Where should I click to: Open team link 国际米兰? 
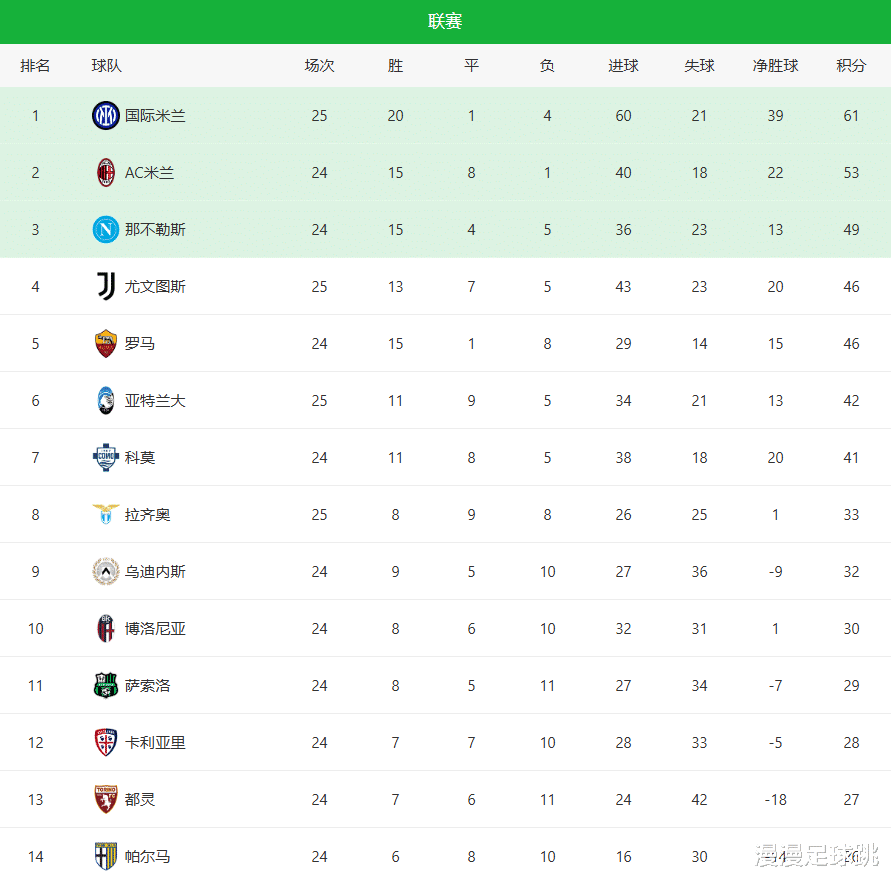[155, 116]
